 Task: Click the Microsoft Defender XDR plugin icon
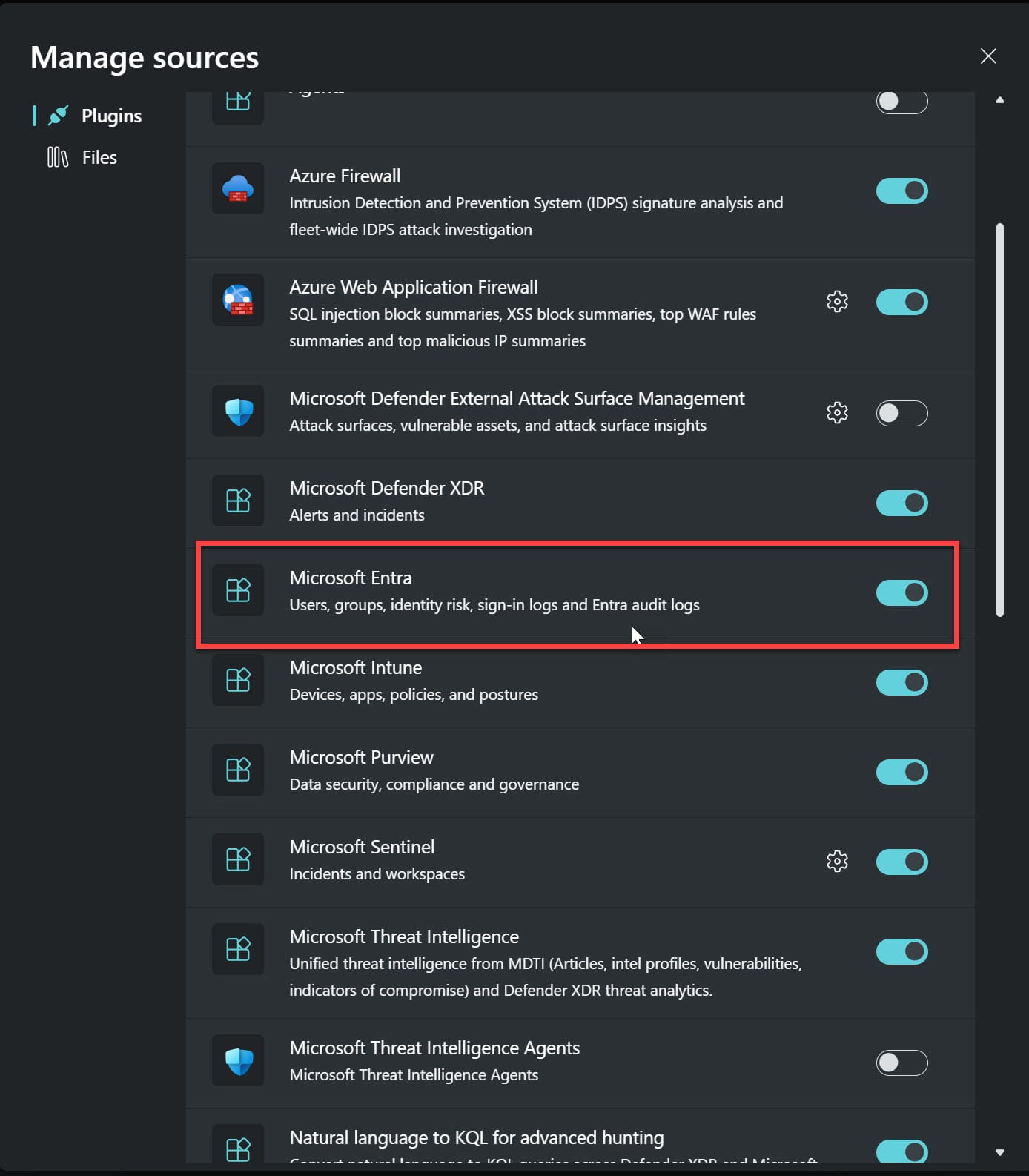pyautogui.click(x=238, y=501)
